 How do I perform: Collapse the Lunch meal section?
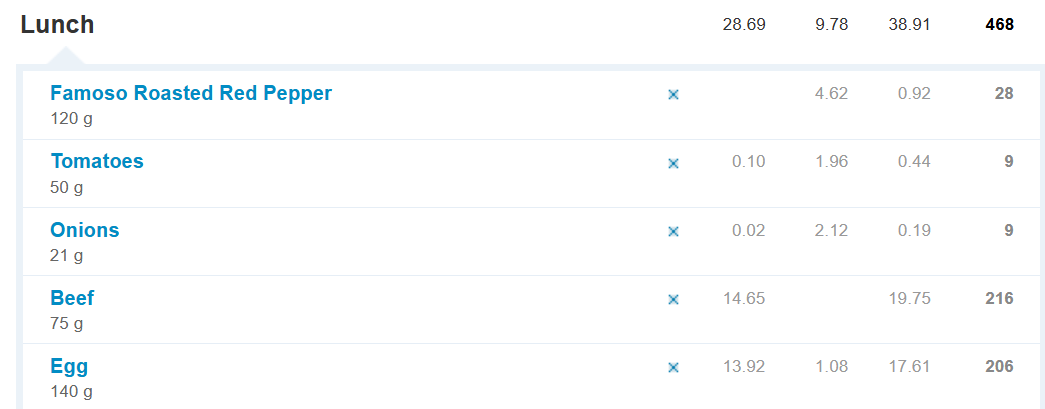point(57,25)
